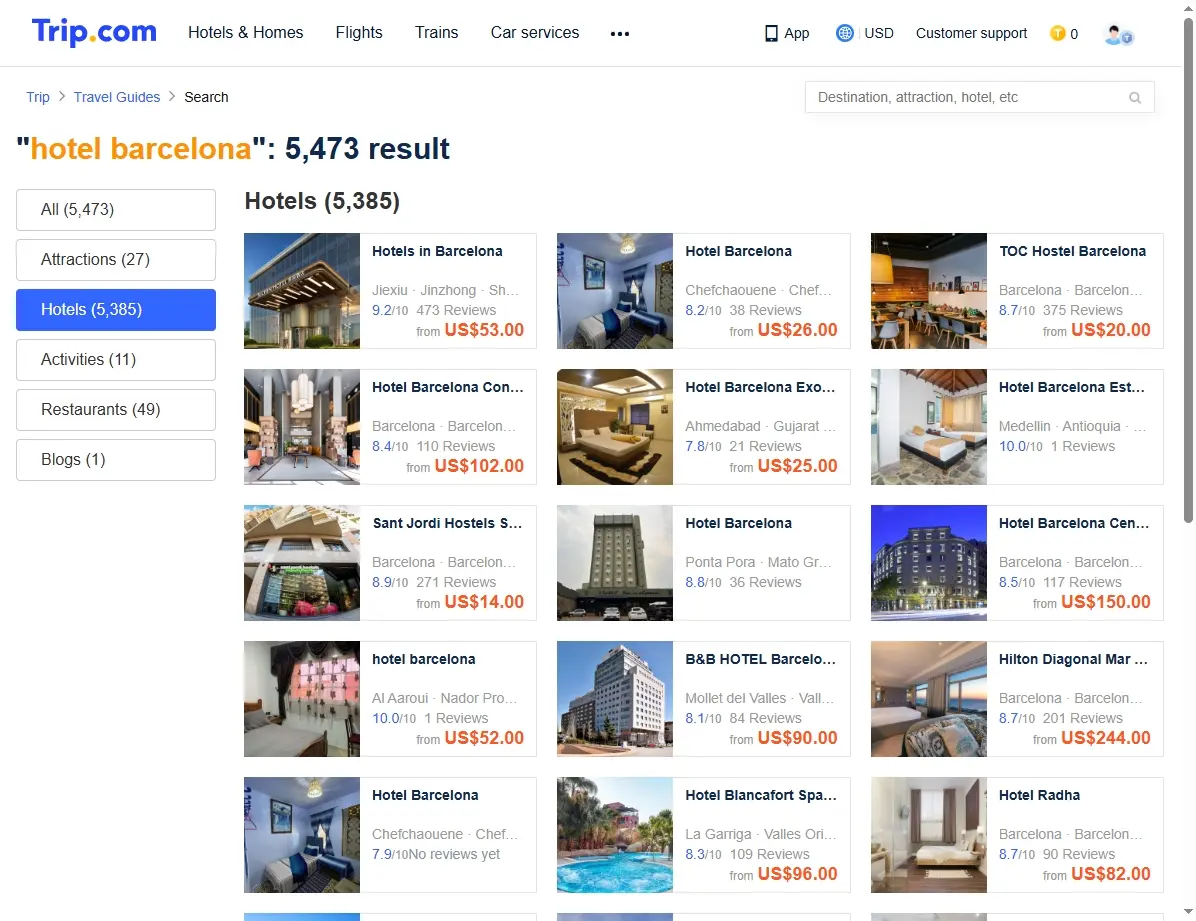This screenshot has width=1196, height=921.
Task: Open the Trains menu
Action: (x=436, y=33)
